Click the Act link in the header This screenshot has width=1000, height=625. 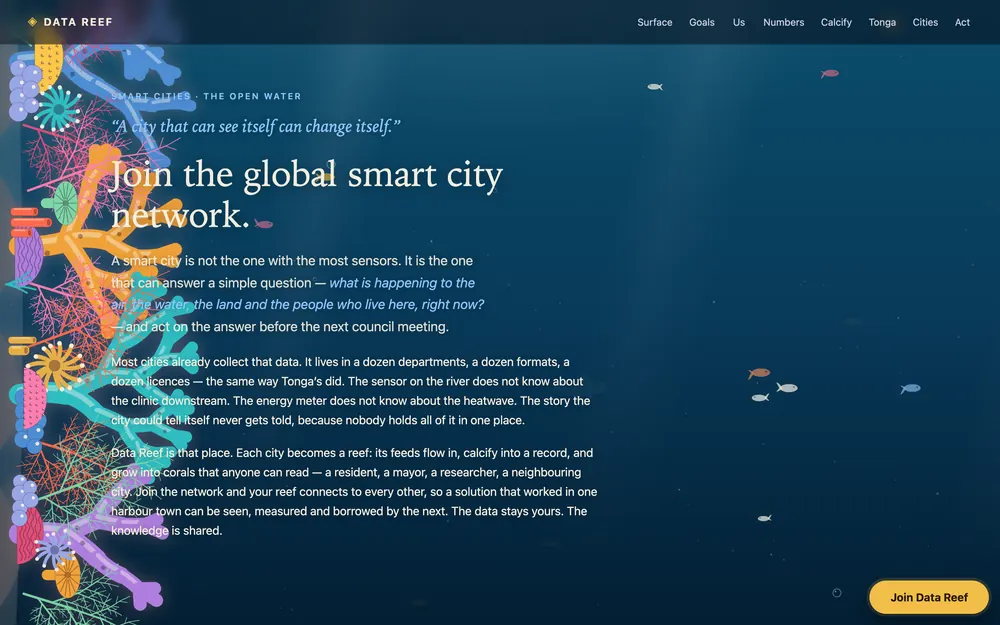[962, 22]
